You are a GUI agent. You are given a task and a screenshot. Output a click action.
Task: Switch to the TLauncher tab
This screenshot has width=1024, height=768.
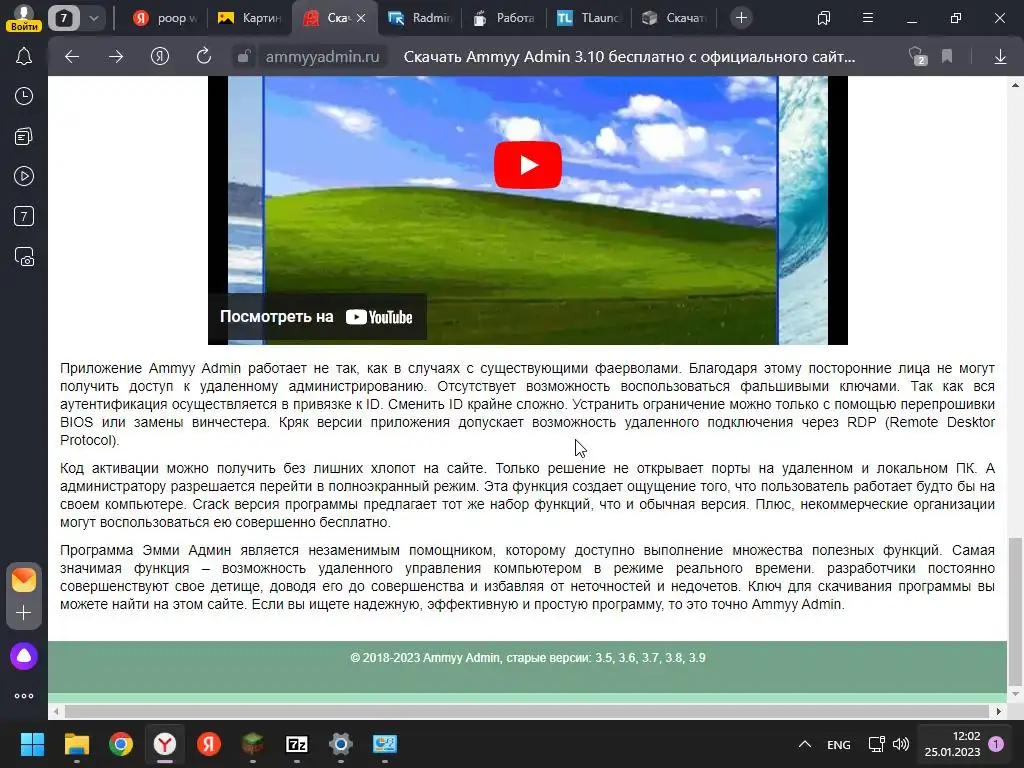point(588,18)
